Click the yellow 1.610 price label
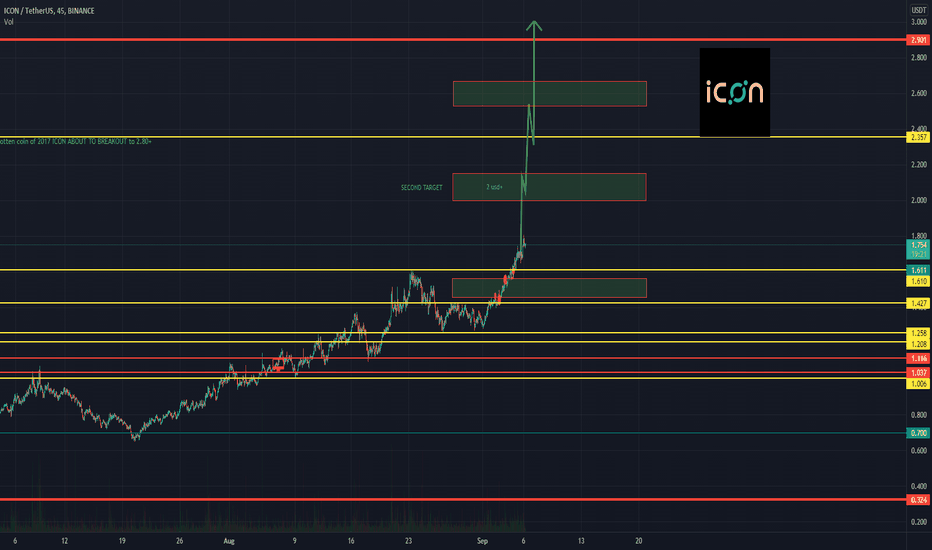The image size is (932, 550). coord(918,281)
